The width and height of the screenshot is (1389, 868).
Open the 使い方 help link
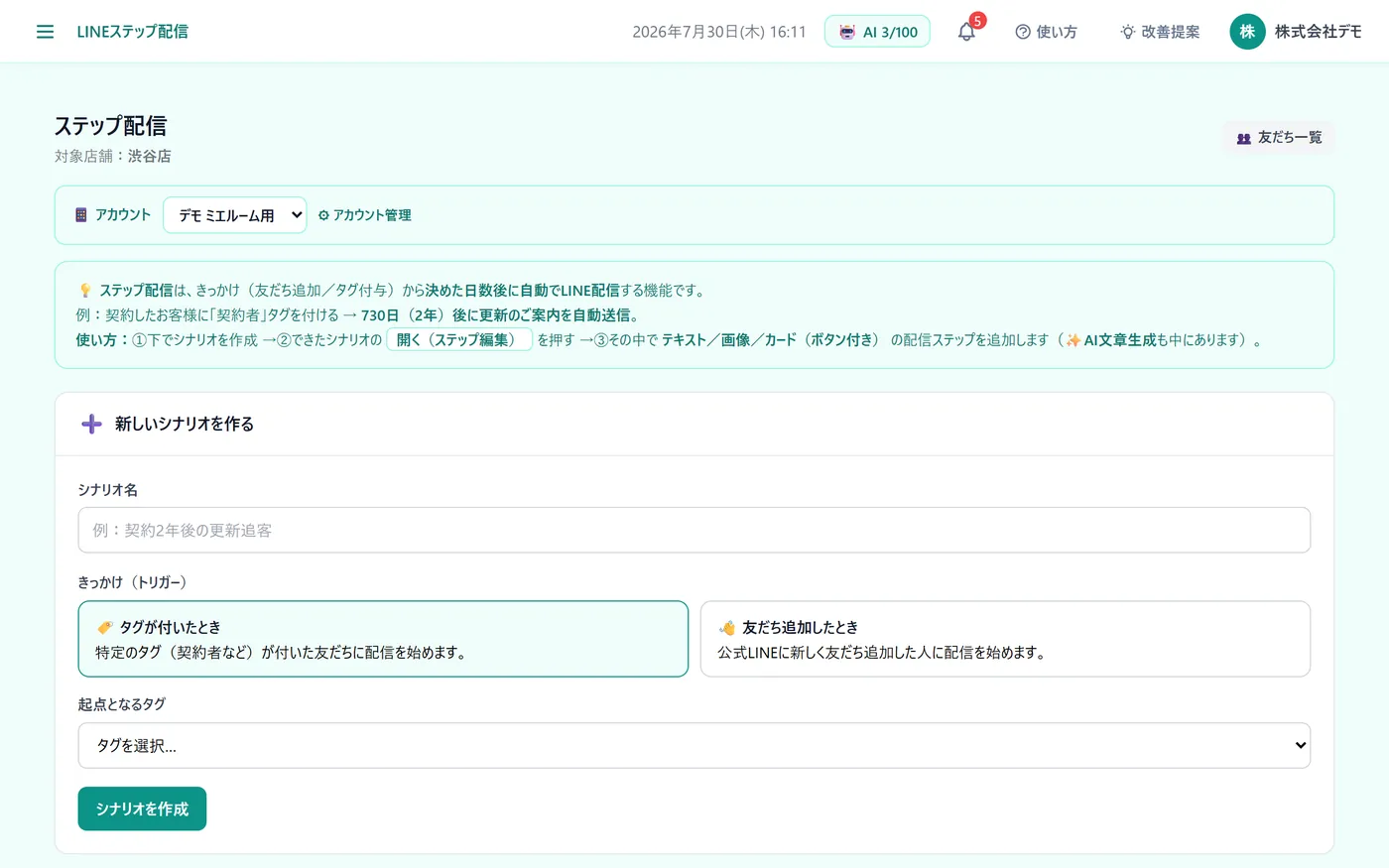[x=1046, y=32]
